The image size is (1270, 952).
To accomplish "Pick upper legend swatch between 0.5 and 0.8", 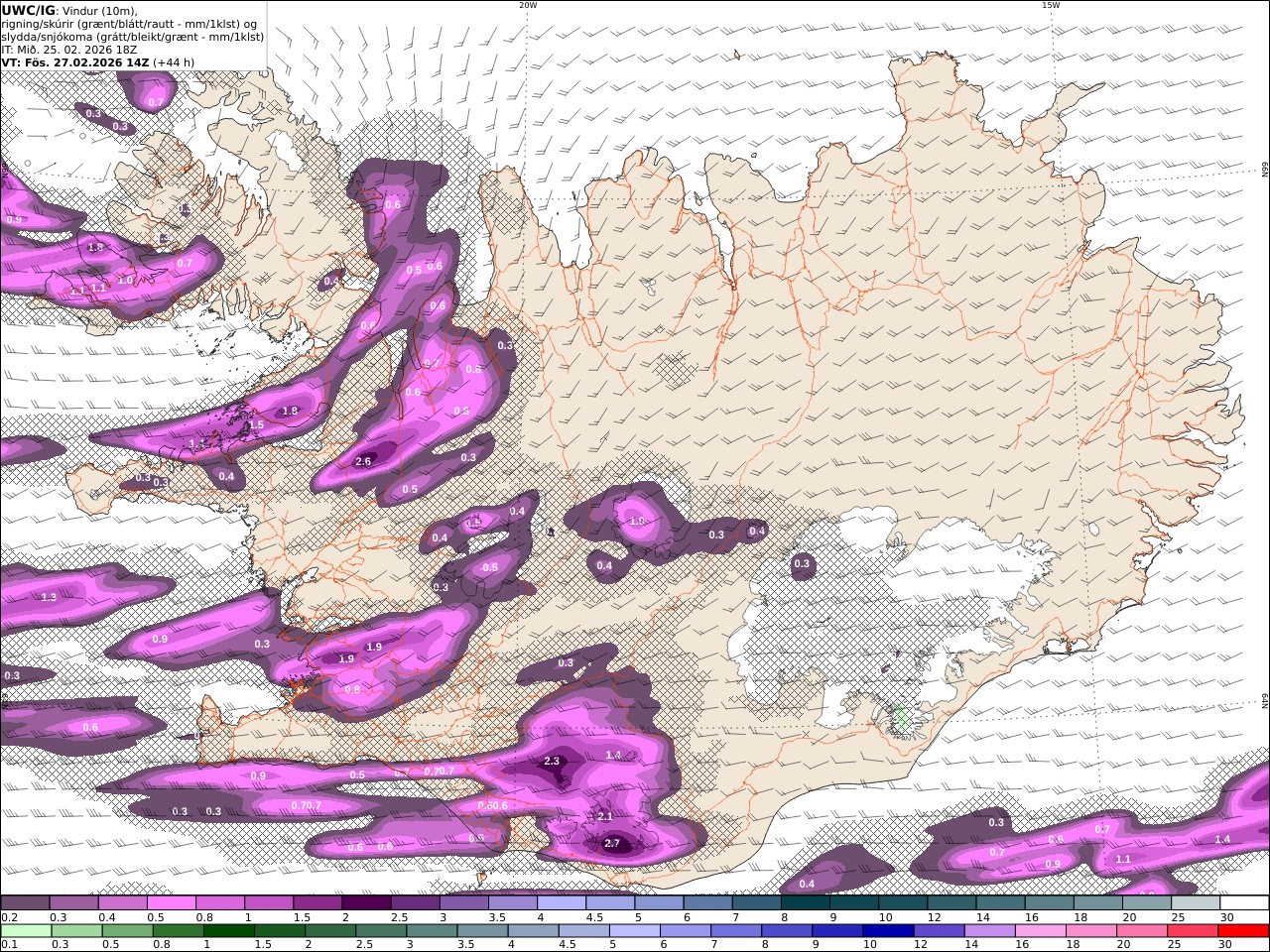I will [x=172, y=902].
